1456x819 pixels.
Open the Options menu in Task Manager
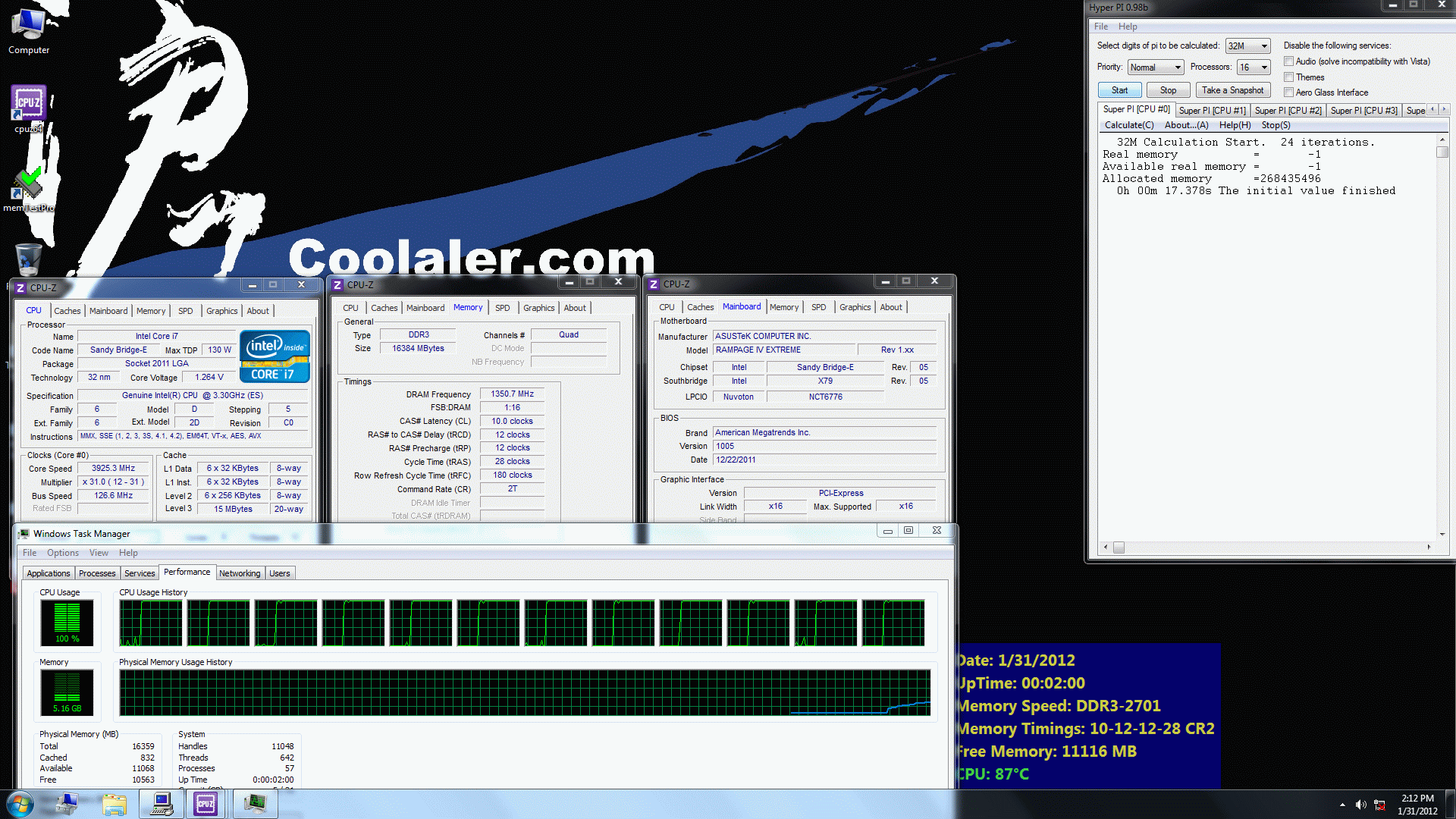(x=63, y=553)
